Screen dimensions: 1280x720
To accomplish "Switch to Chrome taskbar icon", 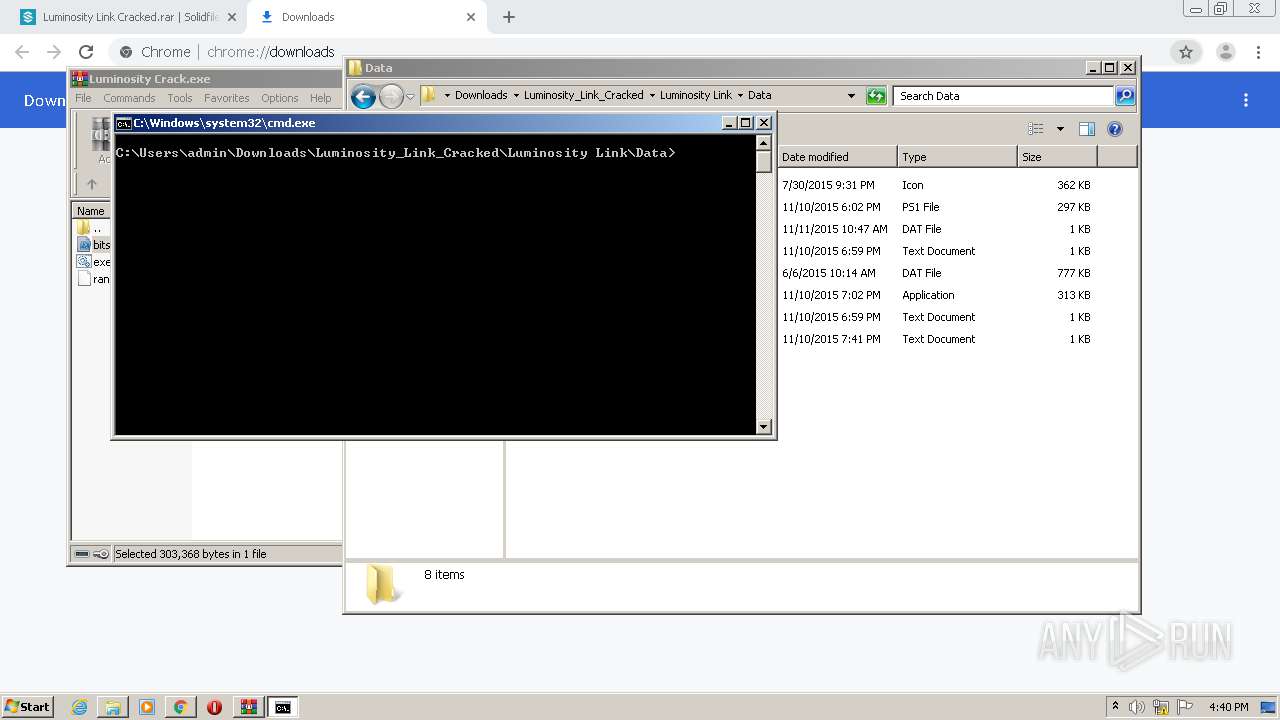I will 180,707.
